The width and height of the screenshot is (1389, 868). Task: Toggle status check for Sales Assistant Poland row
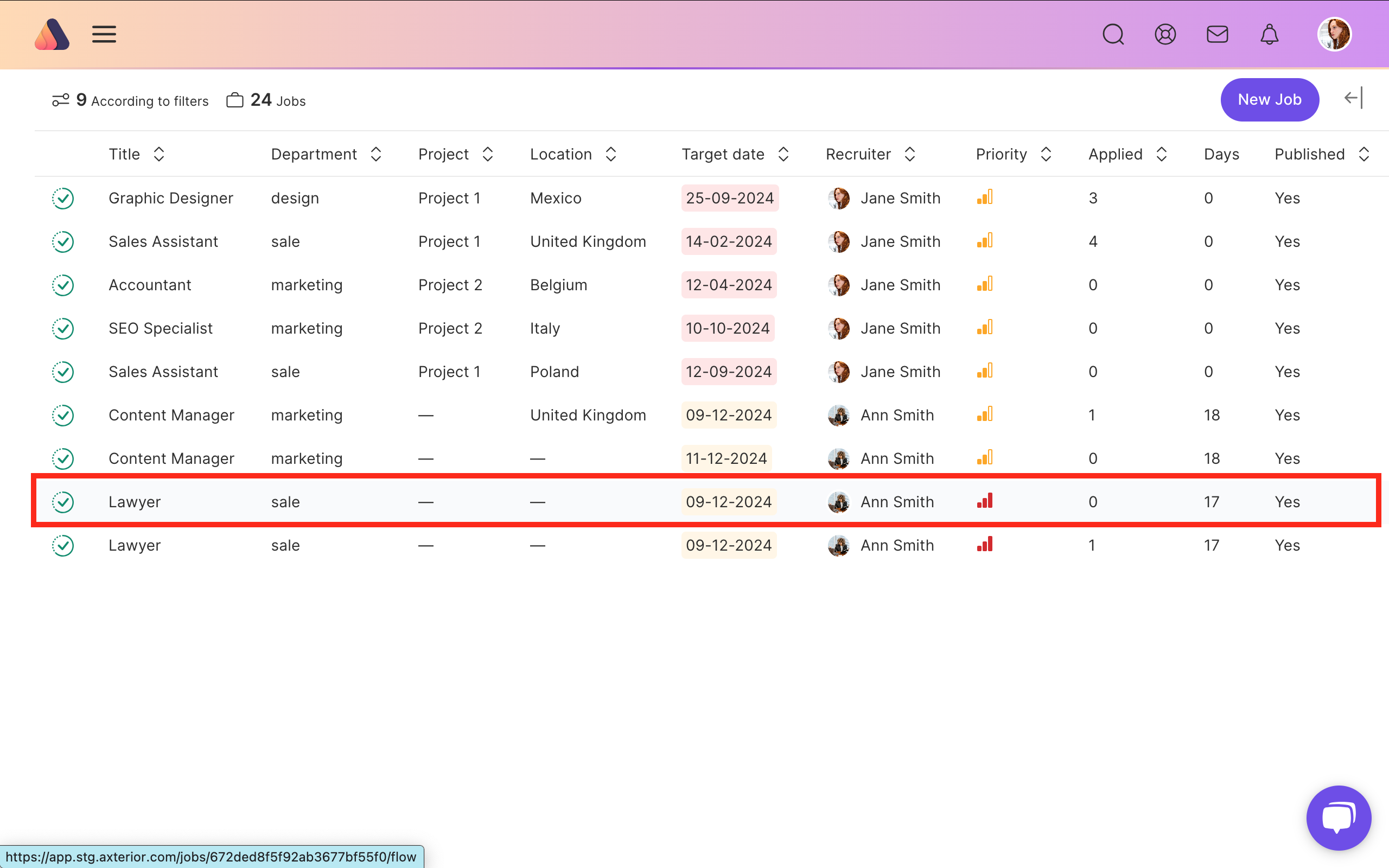click(63, 372)
